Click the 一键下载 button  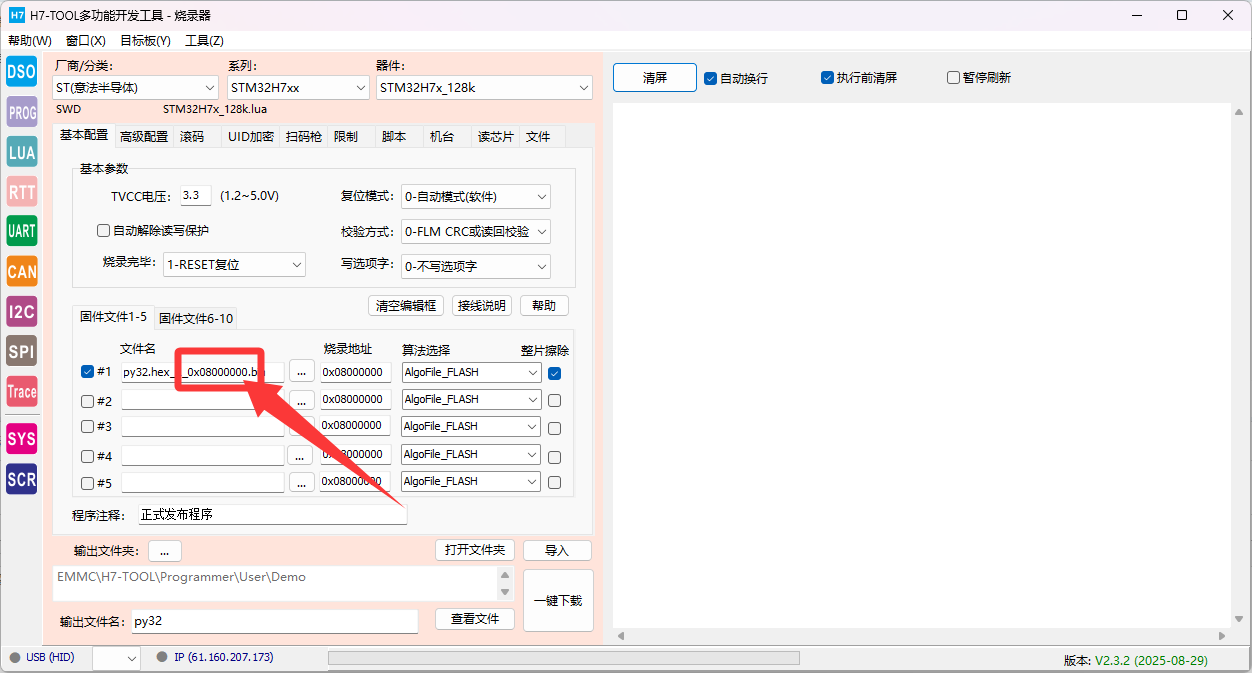pos(558,601)
